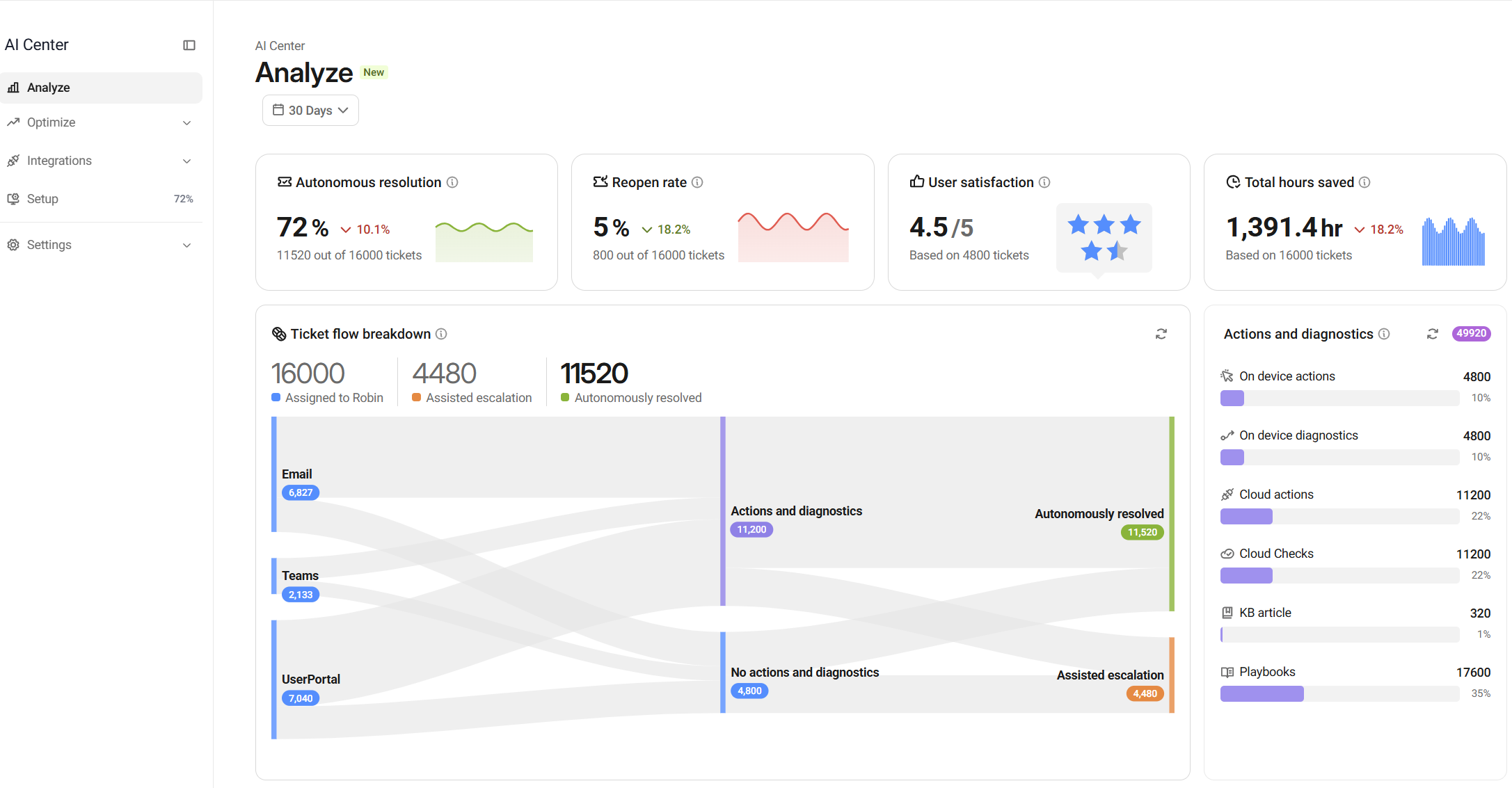Expand the Optimize chevron
The height and width of the screenshot is (788, 1512).
pos(186,123)
